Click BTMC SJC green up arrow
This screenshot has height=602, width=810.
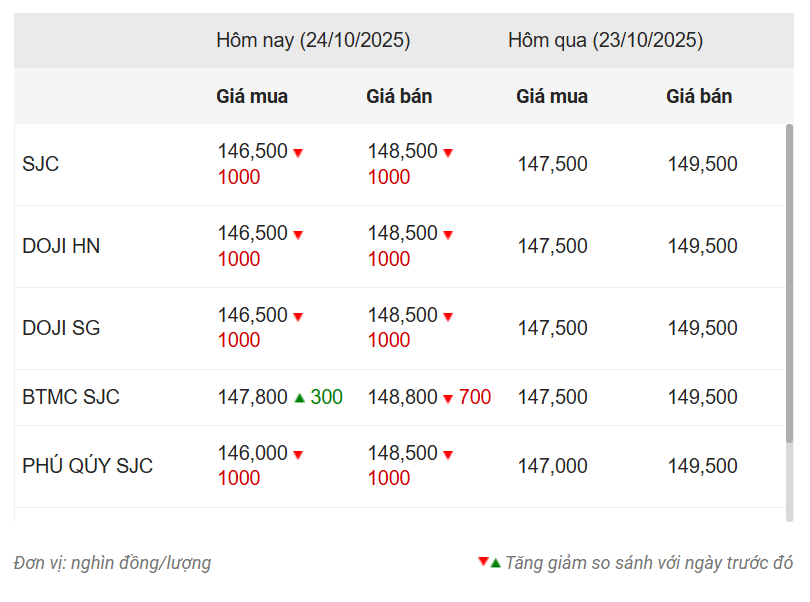299,398
